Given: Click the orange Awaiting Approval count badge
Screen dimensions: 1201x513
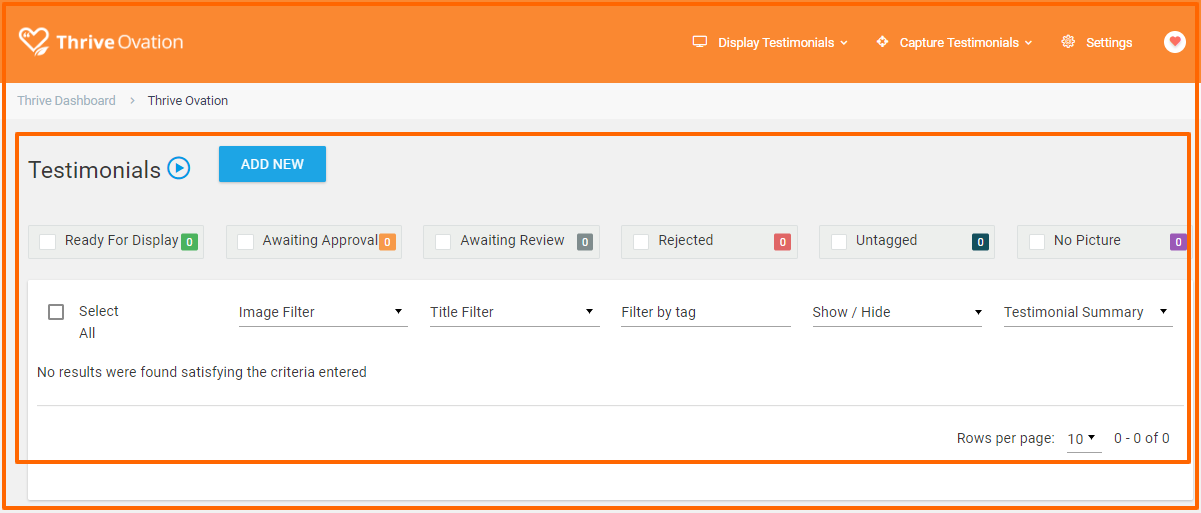Looking at the screenshot, I should [x=387, y=241].
